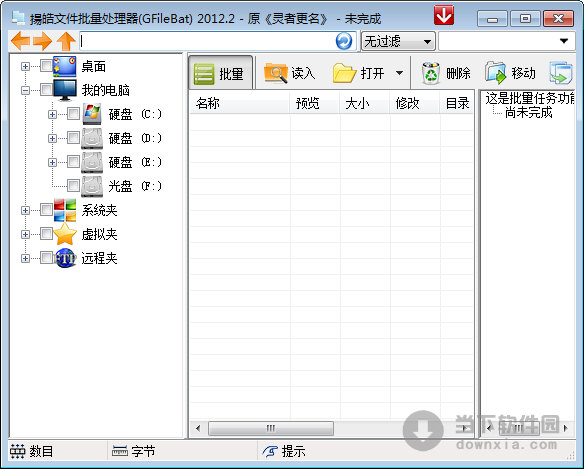Click the 读入 folder search icon
Screen dimensions: 584x469
pyautogui.click(x=276, y=73)
